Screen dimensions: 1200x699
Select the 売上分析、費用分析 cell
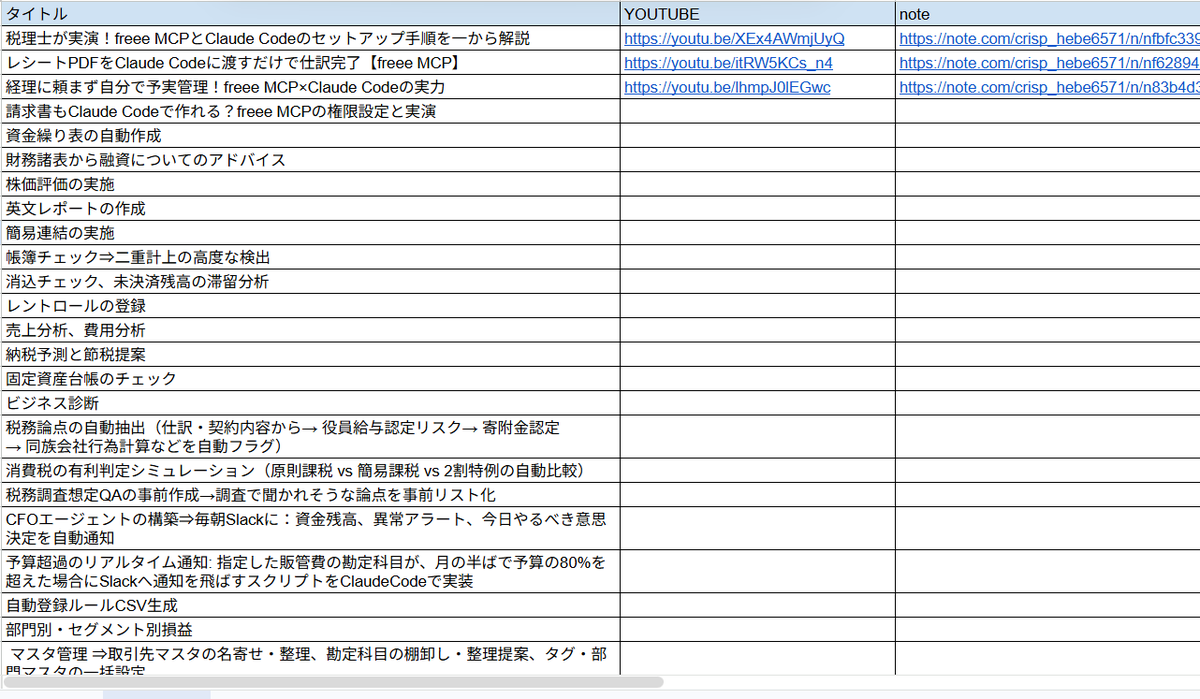(310, 331)
